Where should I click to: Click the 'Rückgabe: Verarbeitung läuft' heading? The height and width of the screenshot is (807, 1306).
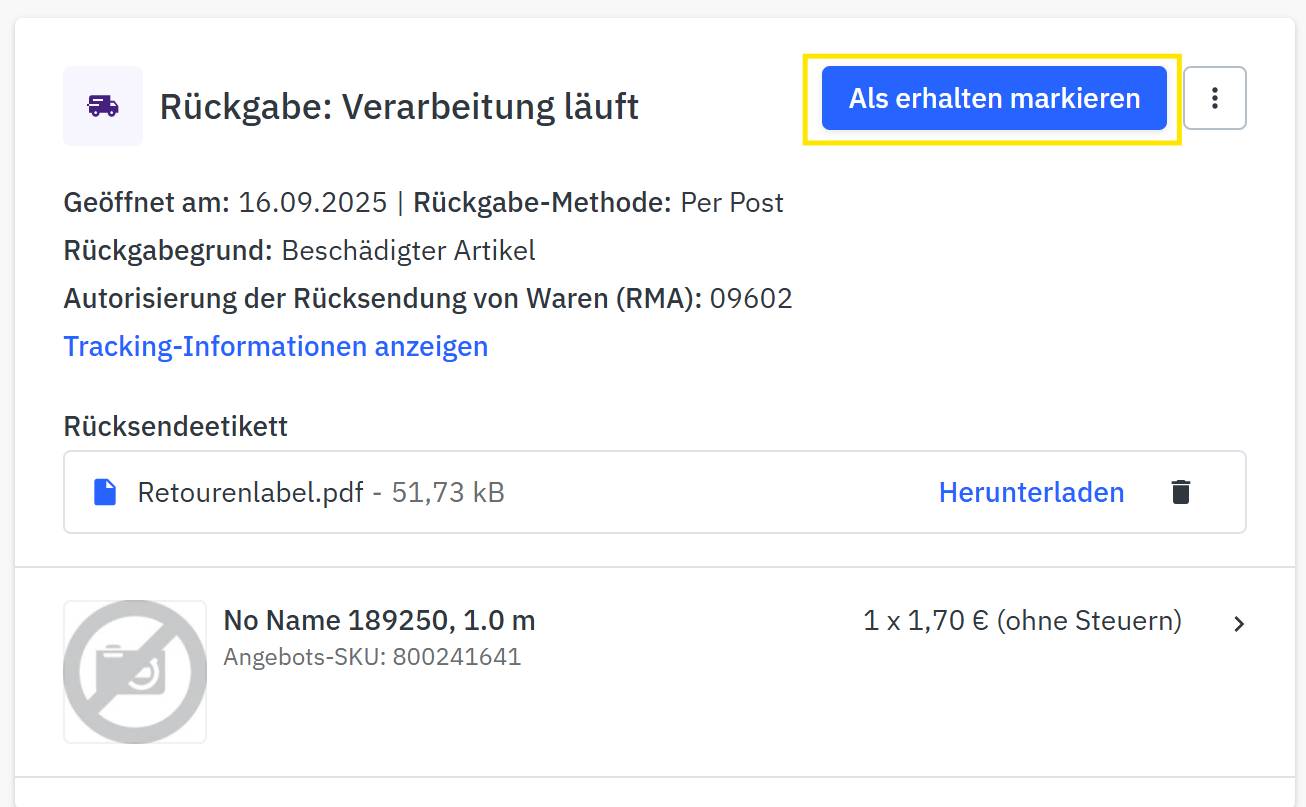click(x=399, y=106)
